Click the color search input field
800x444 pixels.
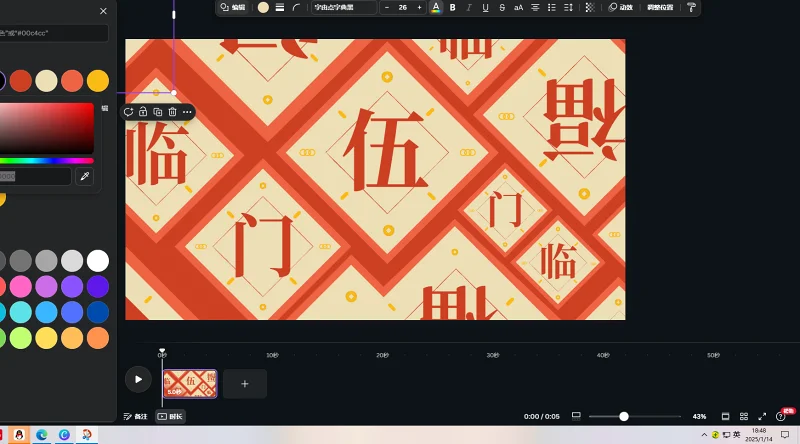[54, 33]
